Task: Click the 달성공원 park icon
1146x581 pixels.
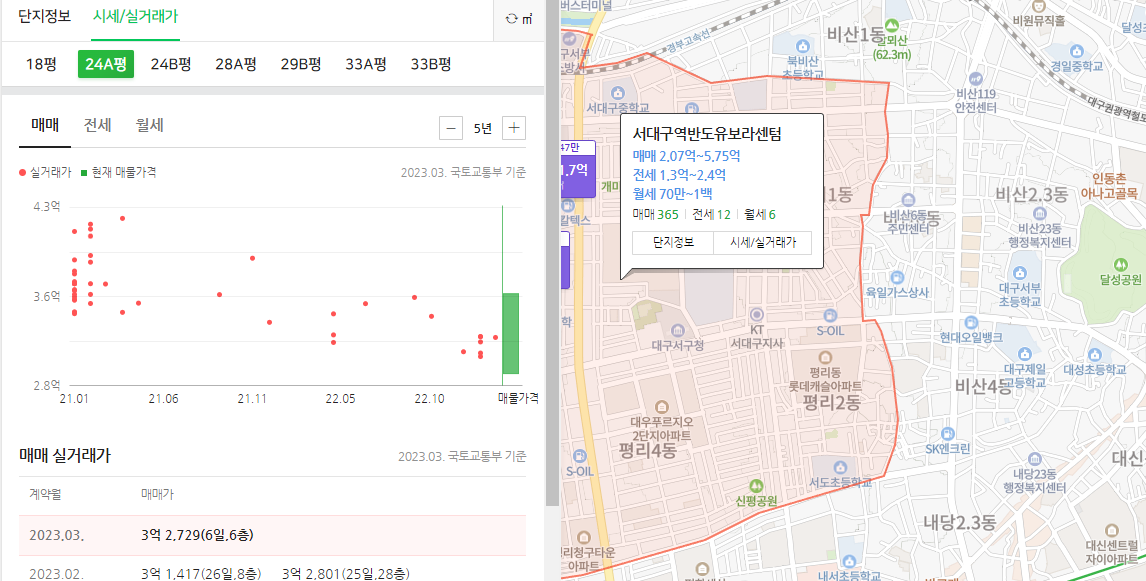Action: point(1120,265)
